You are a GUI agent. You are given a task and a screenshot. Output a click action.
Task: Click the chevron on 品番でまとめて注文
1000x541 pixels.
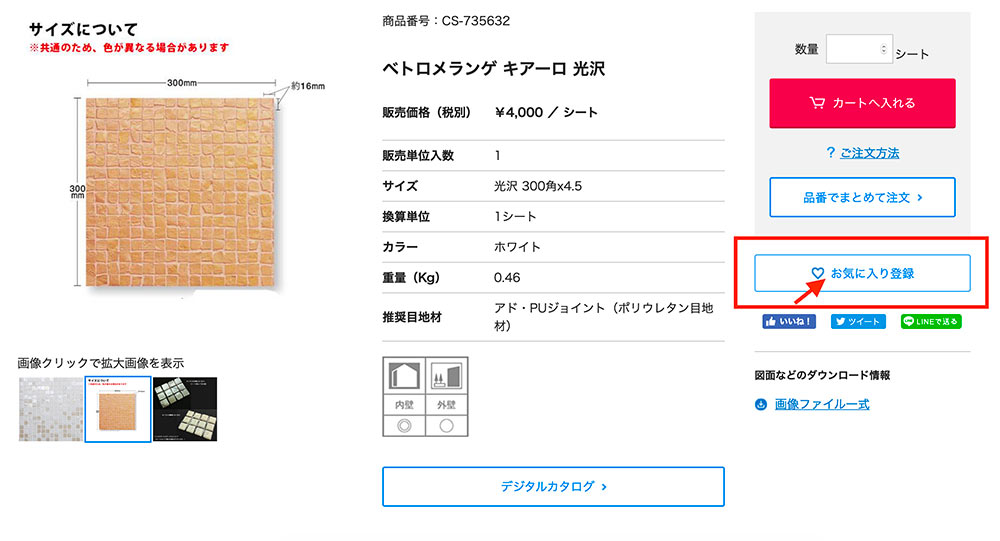[x=920, y=198]
